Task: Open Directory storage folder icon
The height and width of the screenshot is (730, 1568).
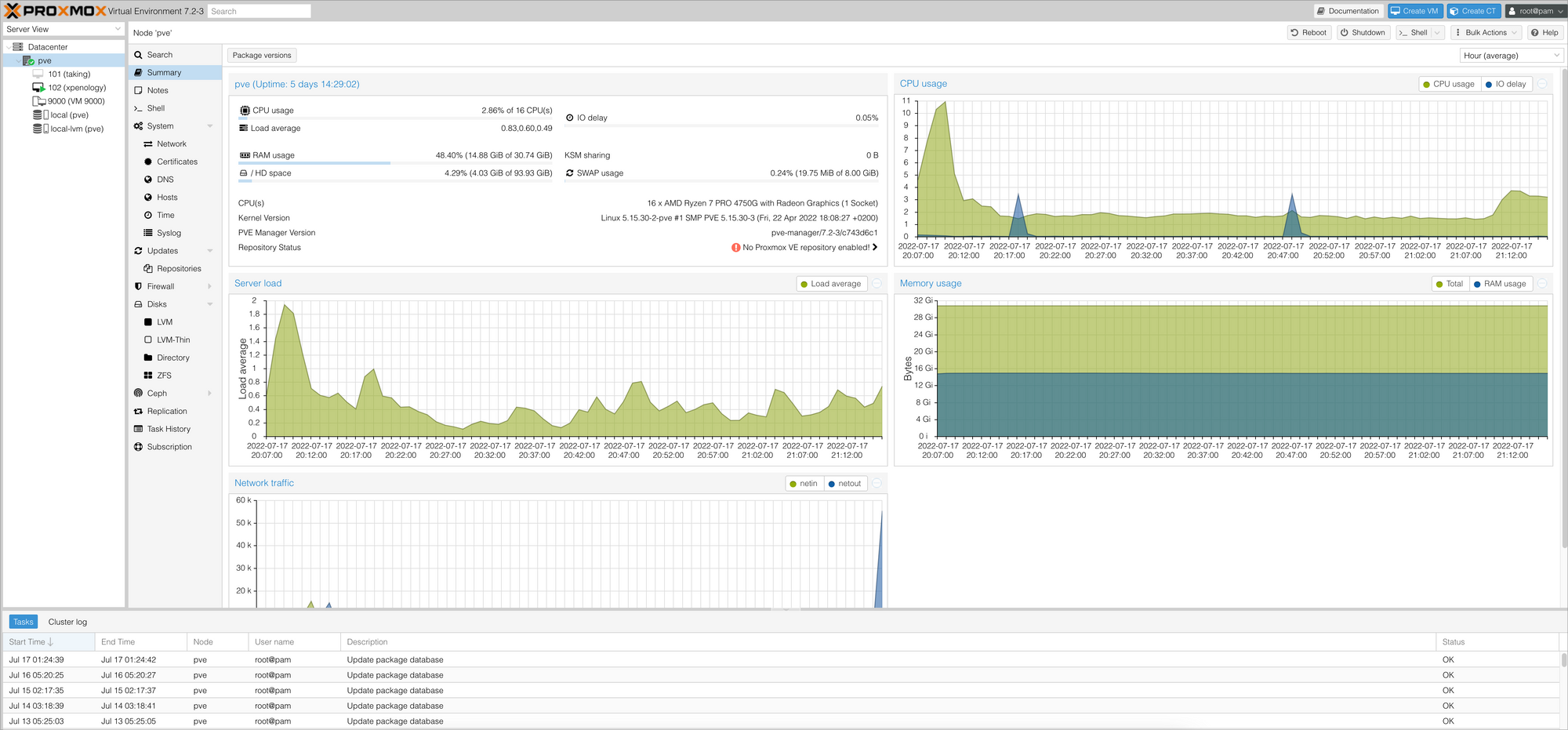Action: [x=148, y=358]
